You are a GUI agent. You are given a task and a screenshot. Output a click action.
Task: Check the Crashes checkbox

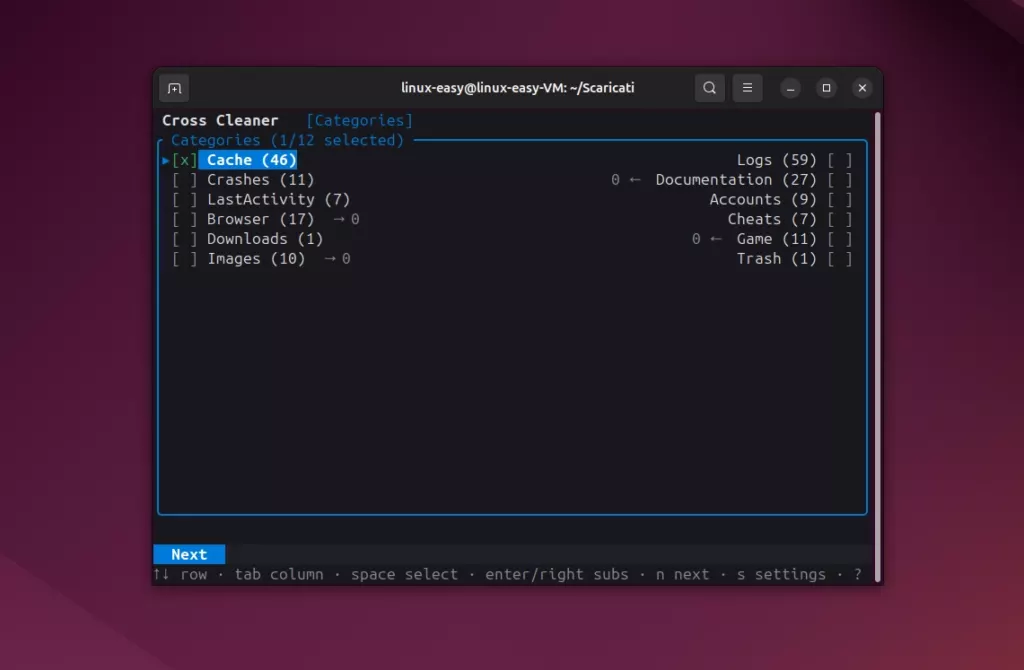pyautogui.click(x=185, y=180)
